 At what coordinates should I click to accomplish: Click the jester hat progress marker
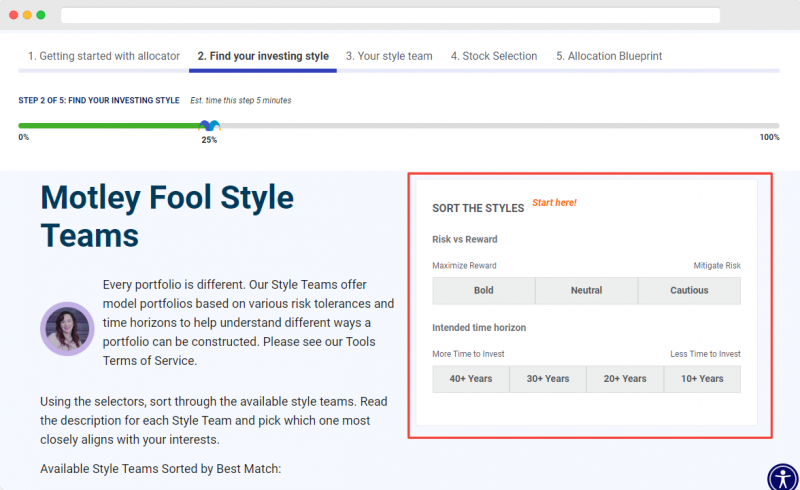210,125
